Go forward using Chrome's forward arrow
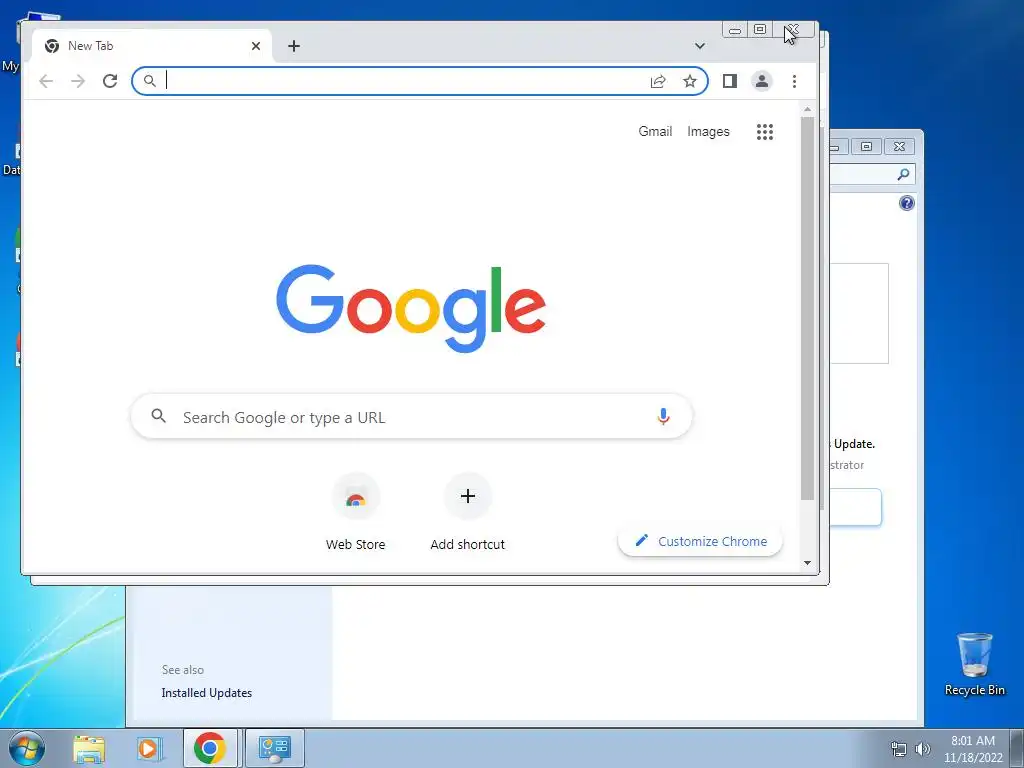 [x=78, y=81]
